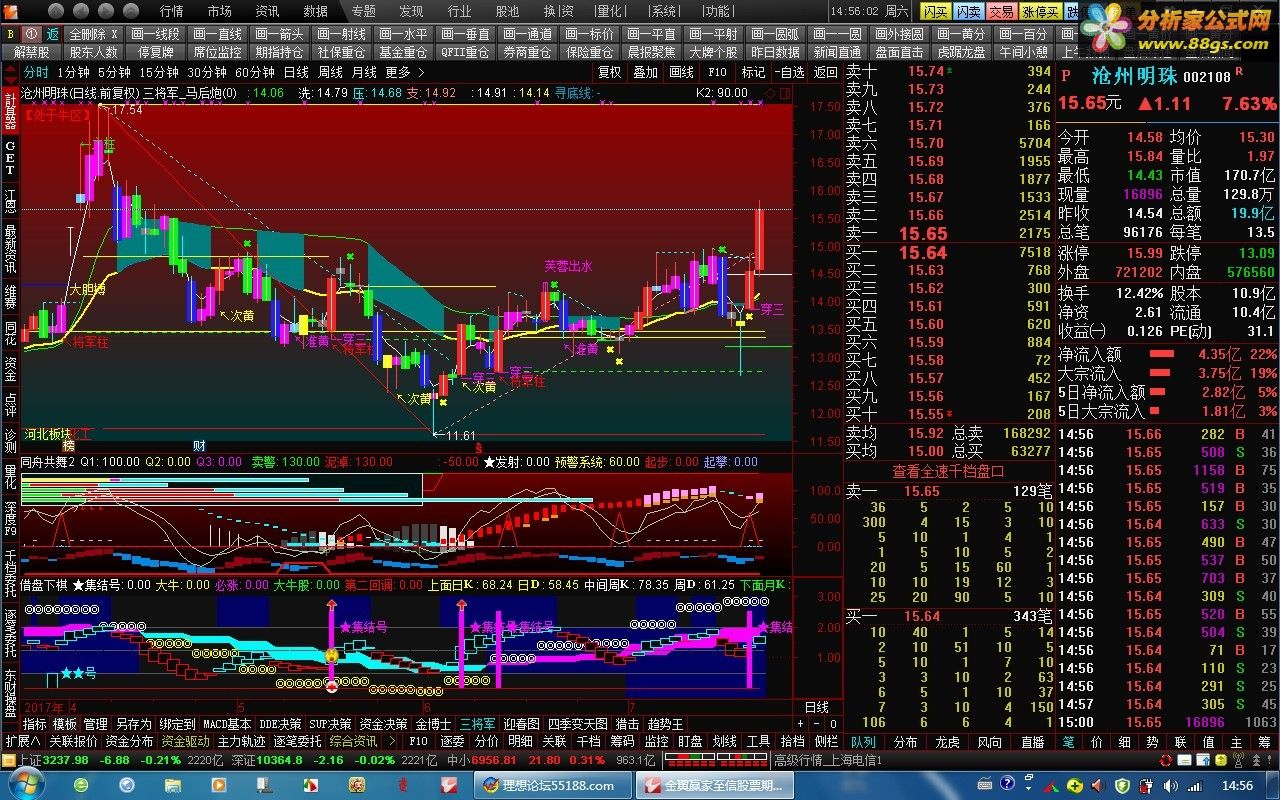Open the 资金驱动 bottom tab
Viewport: 1280px width, 800px height.
186,741
